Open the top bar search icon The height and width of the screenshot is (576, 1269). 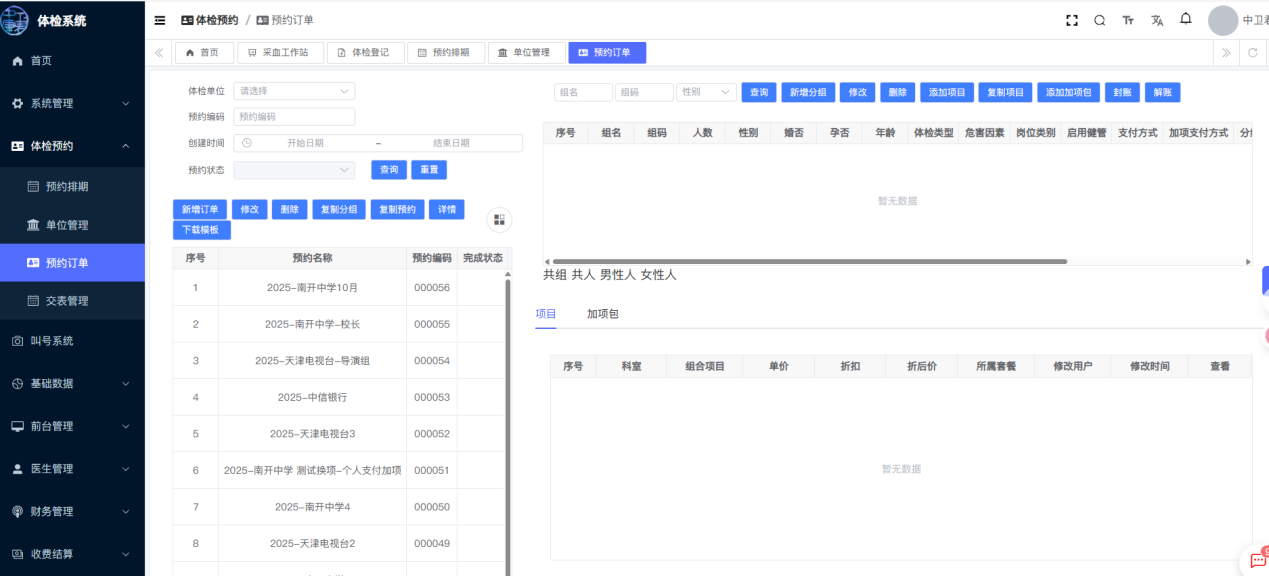pyautogui.click(x=1100, y=20)
